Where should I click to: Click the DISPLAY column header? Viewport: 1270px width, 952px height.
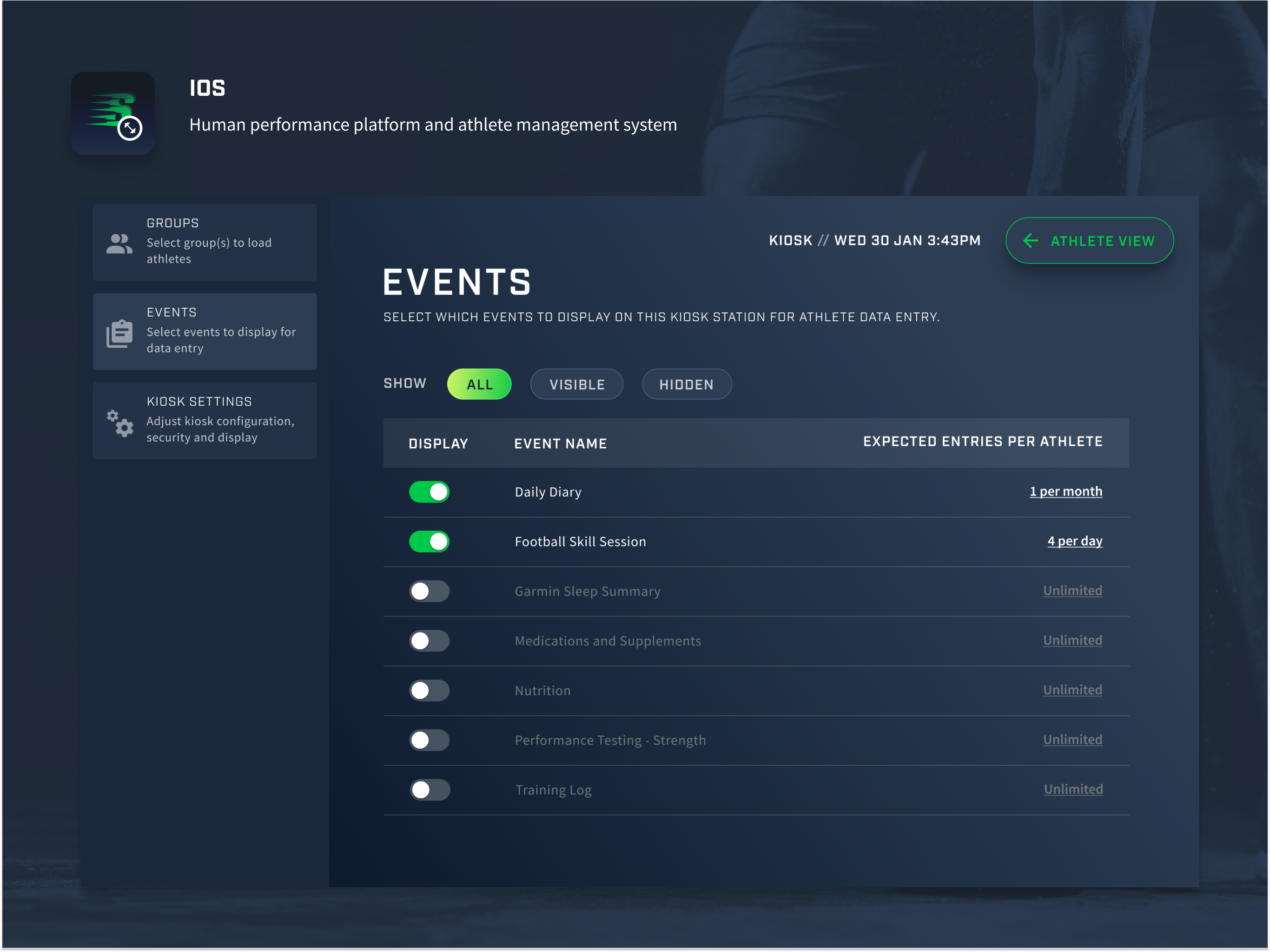[438, 444]
